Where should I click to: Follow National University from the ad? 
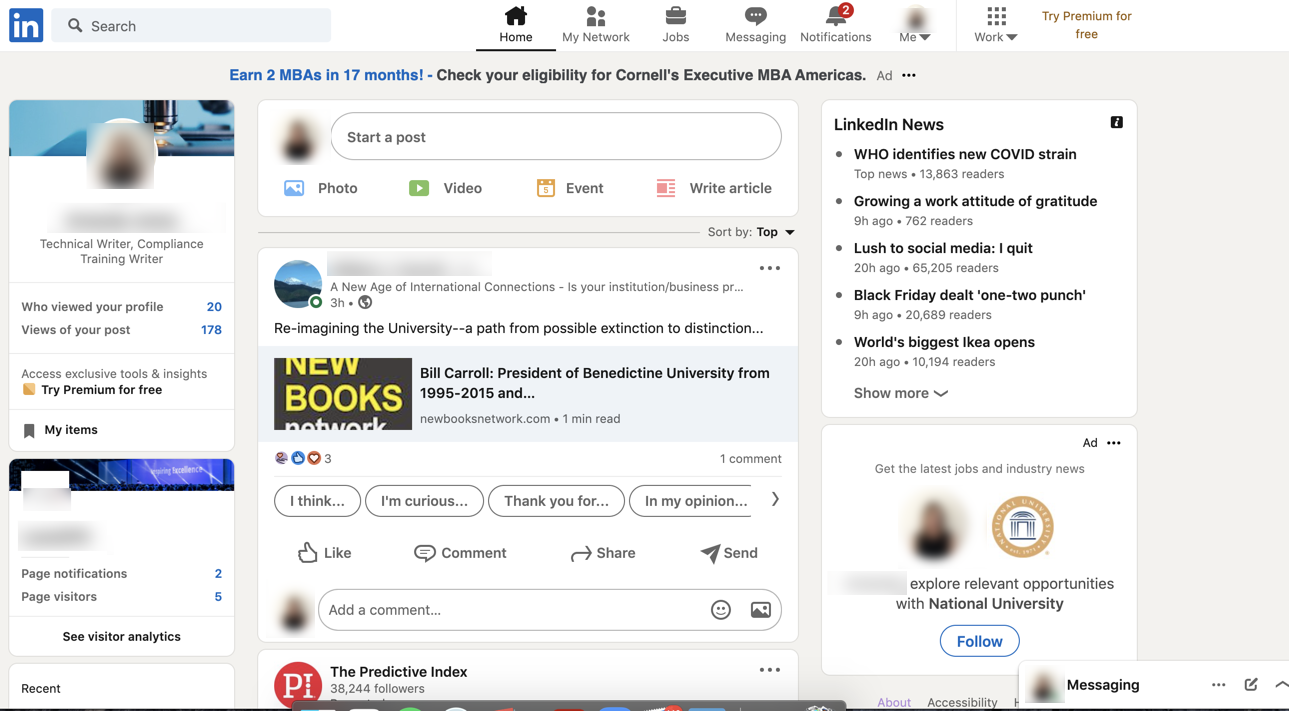tap(979, 641)
